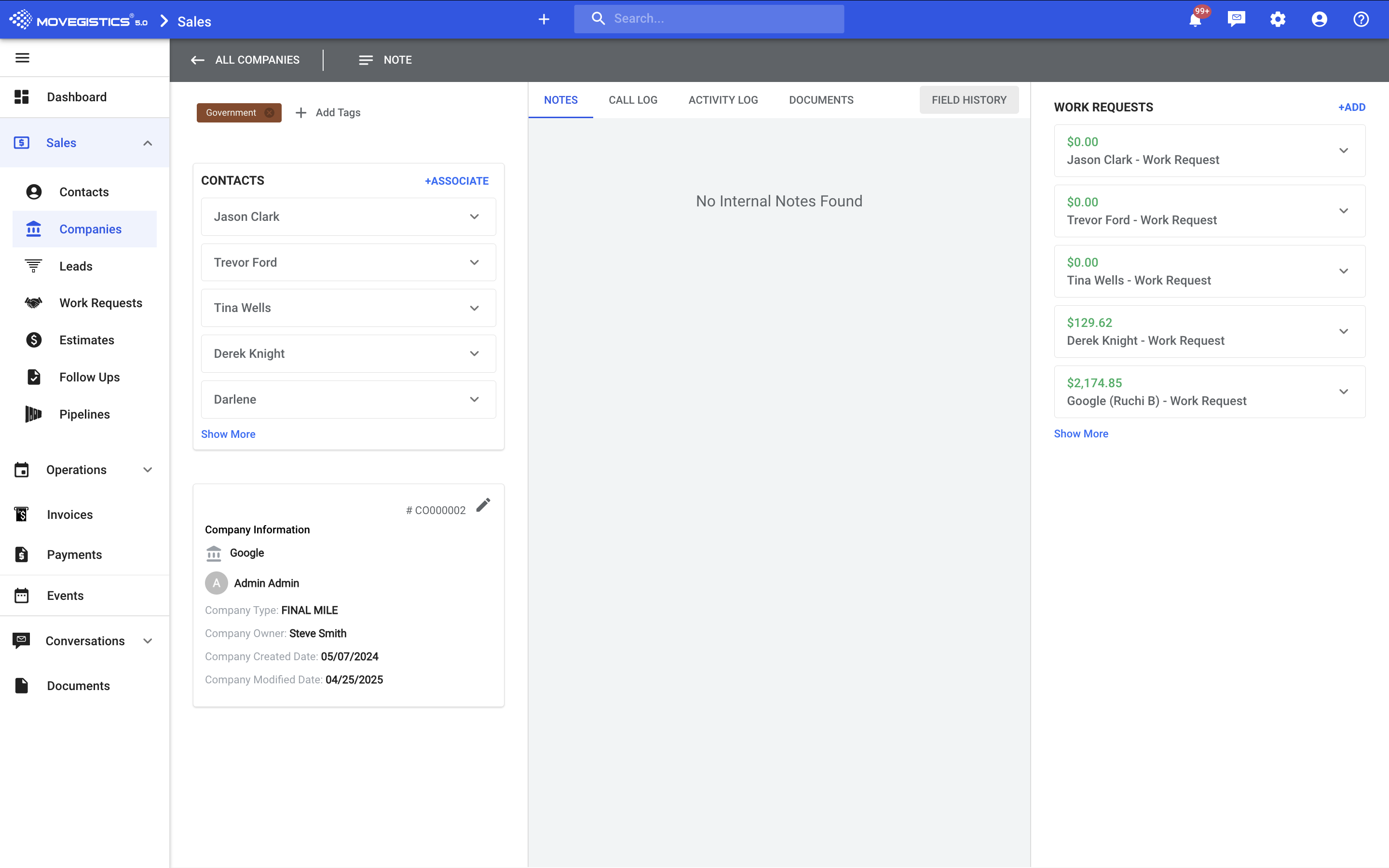
Task: Open the user account profile icon
Action: [1320, 19]
